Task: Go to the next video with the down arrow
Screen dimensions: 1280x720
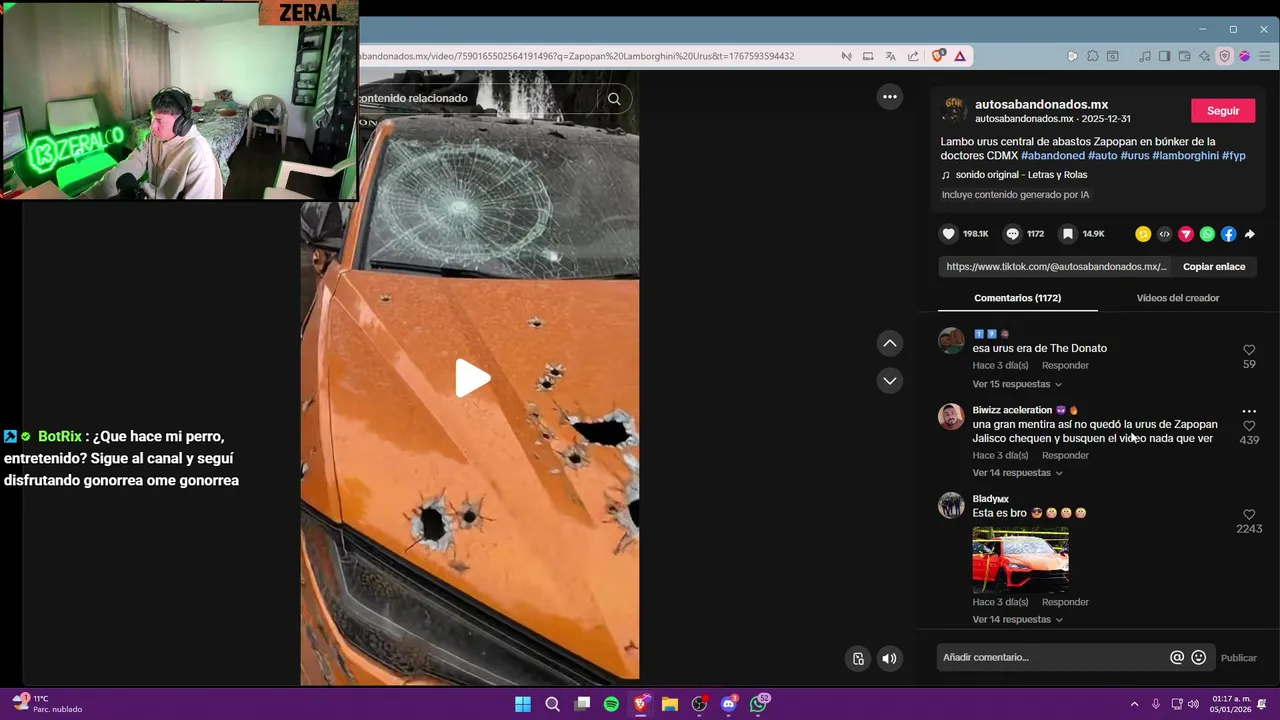Action: [889, 380]
